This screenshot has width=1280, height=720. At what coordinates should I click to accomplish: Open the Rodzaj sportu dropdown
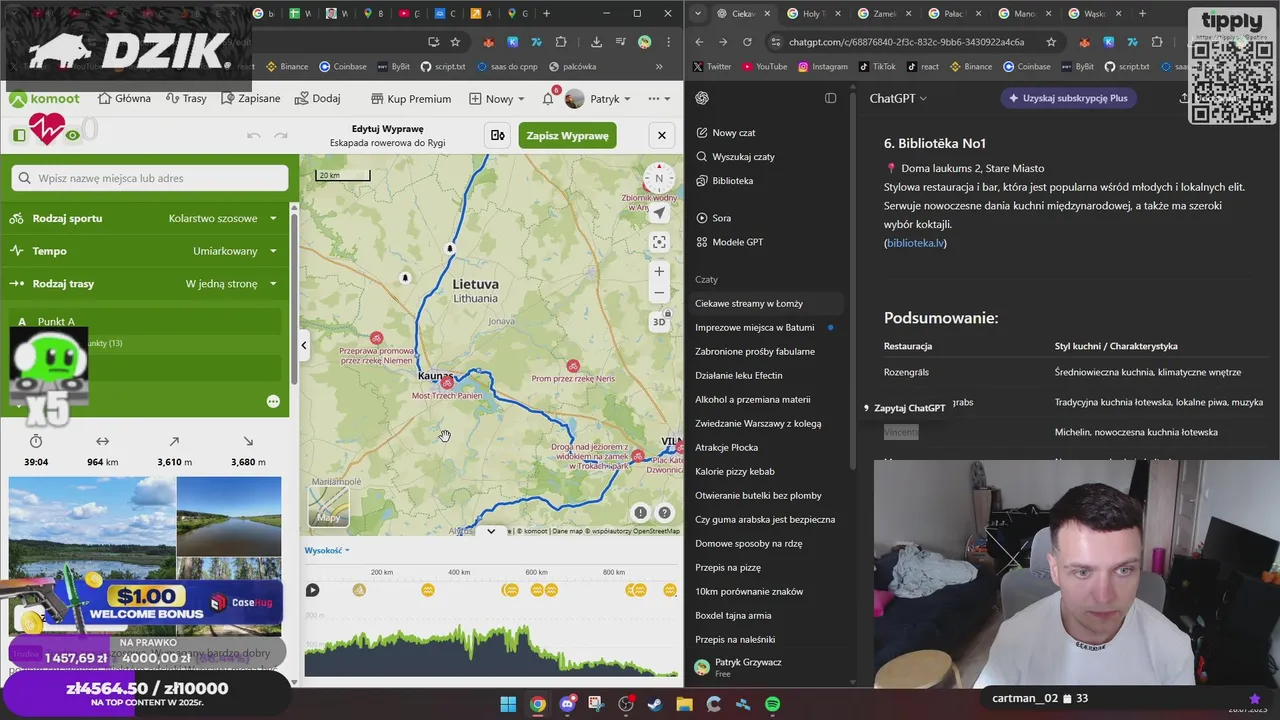(145, 218)
